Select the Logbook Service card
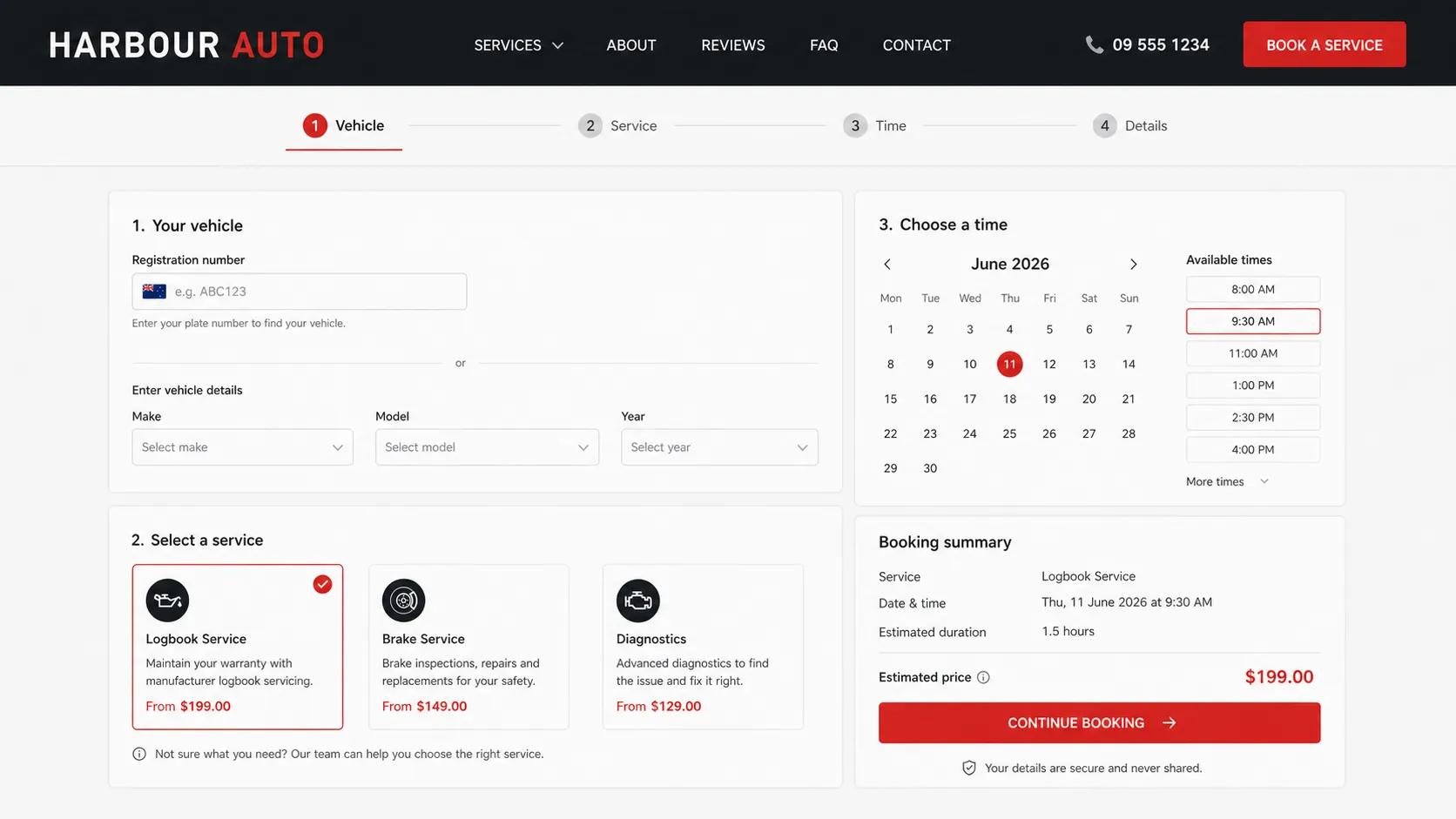Image resolution: width=1456 pixels, height=819 pixels. coord(238,647)
